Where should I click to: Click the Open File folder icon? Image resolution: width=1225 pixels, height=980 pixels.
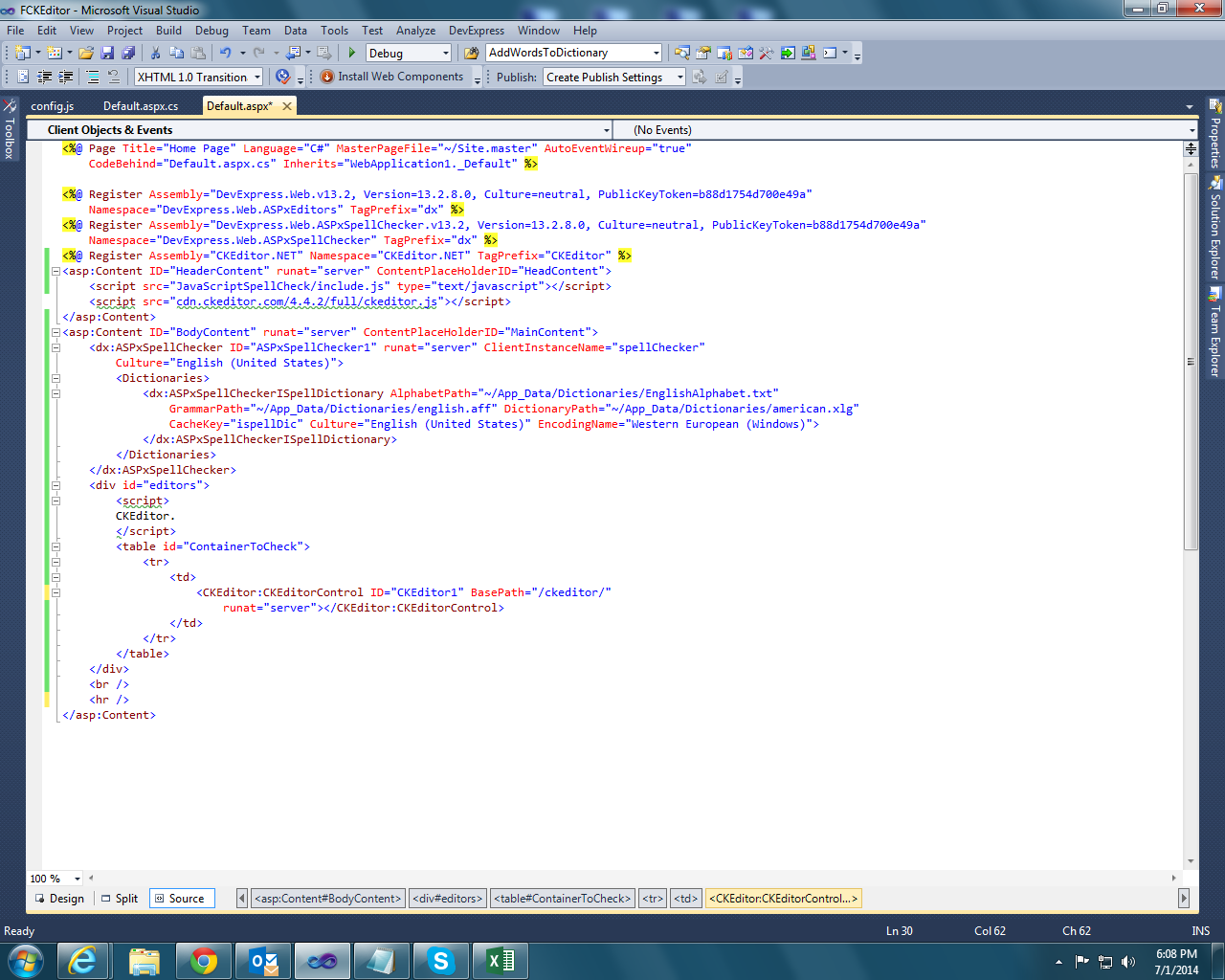pos(86,54)
